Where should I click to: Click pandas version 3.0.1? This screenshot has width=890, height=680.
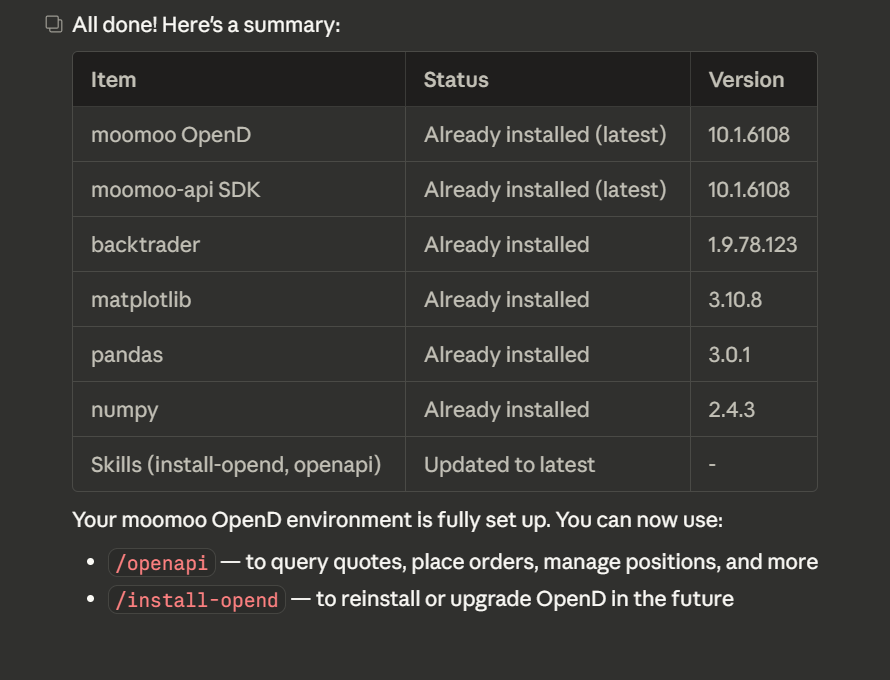click(x=729, y=354)
